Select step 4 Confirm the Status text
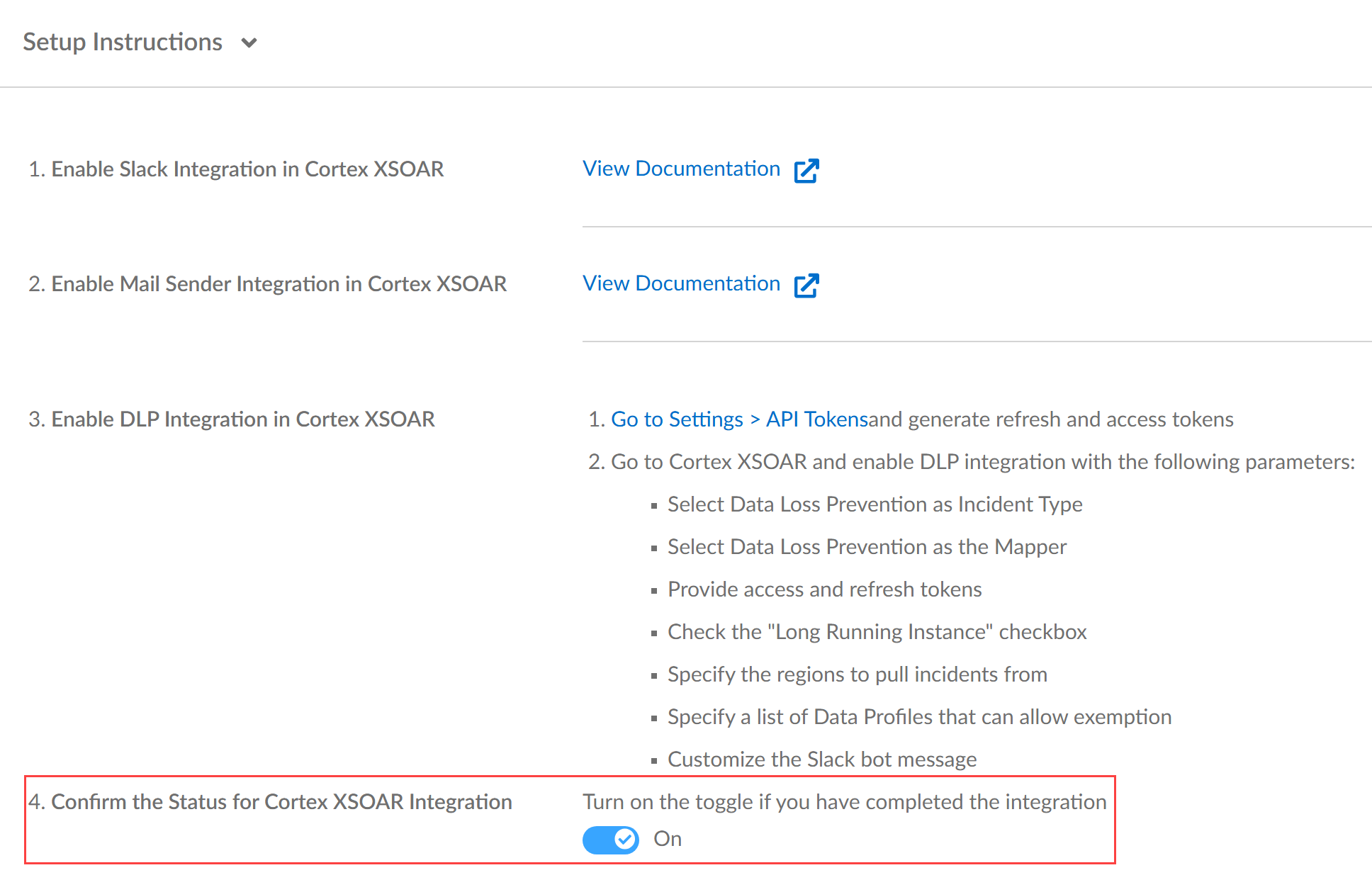The height and width of the screenshot is (875, 1372). coord(270,802)
